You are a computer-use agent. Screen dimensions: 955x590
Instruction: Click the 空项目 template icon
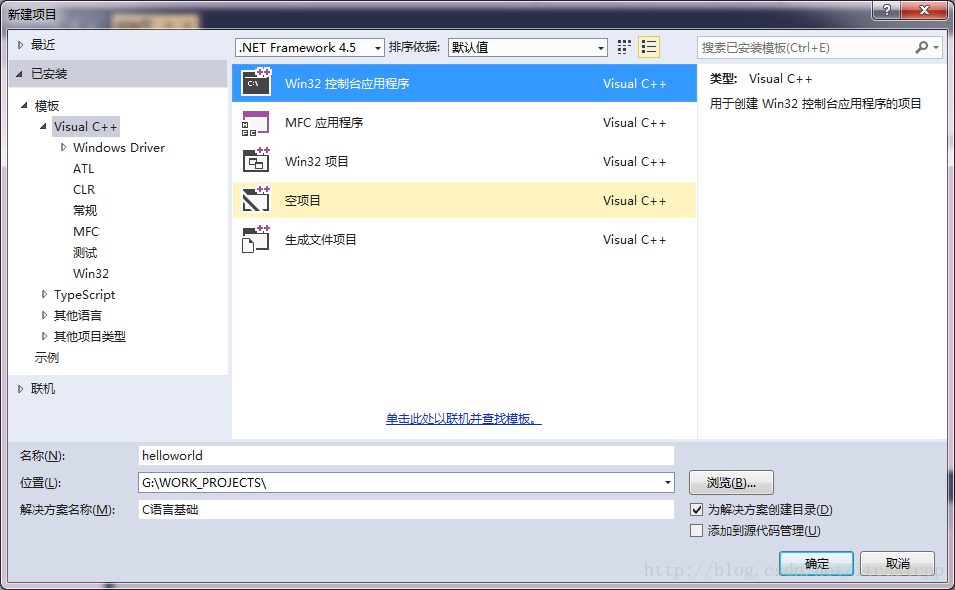click(x=256, y=200)
